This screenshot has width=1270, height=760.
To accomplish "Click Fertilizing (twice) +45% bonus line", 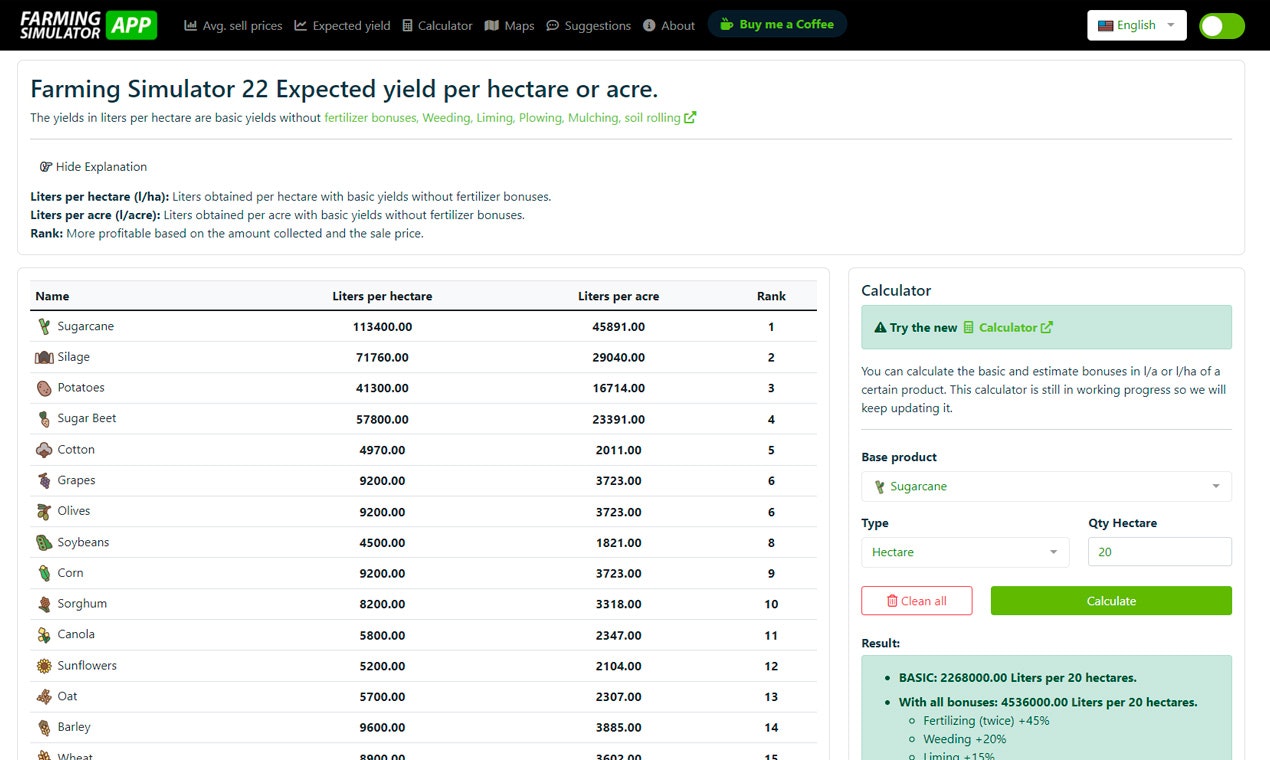I will [x=986, y=721].
